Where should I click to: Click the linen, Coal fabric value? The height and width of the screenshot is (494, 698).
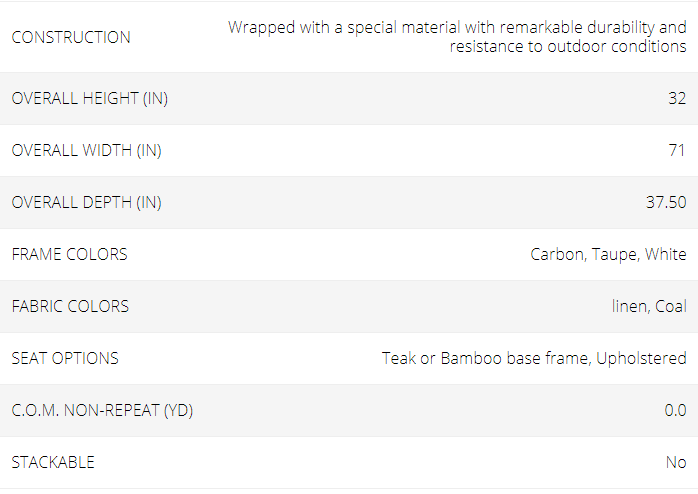pyautogui.click(x=649, y=307)
